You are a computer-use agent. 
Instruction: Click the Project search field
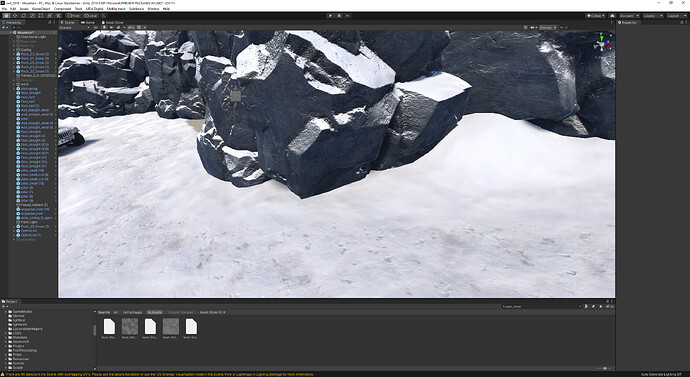[x=542, y=306]
